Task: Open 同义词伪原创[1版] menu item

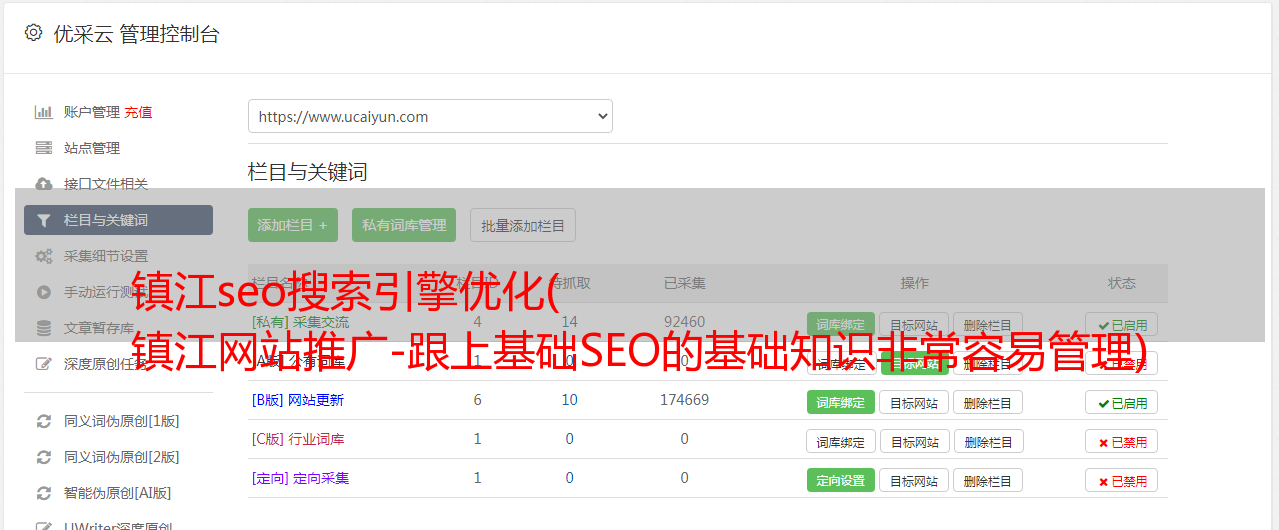Action: (x=122, y=421)
